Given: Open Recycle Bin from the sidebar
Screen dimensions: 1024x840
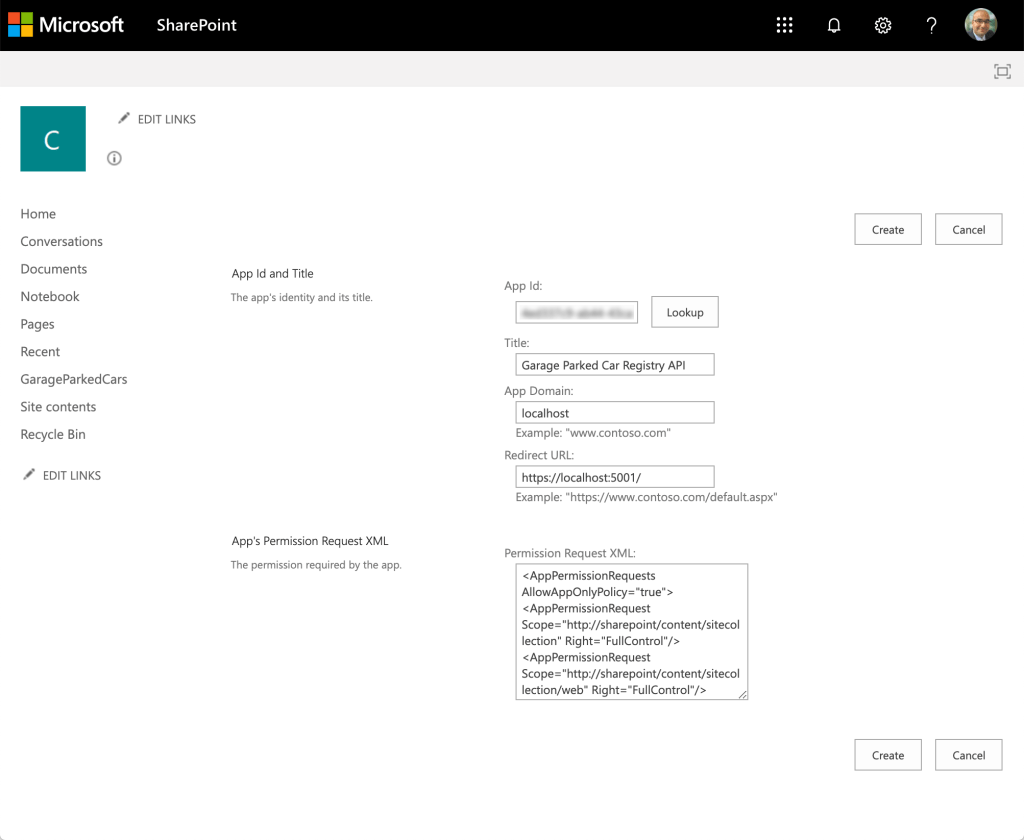Looking at the screenshot, I should point(53,434).
